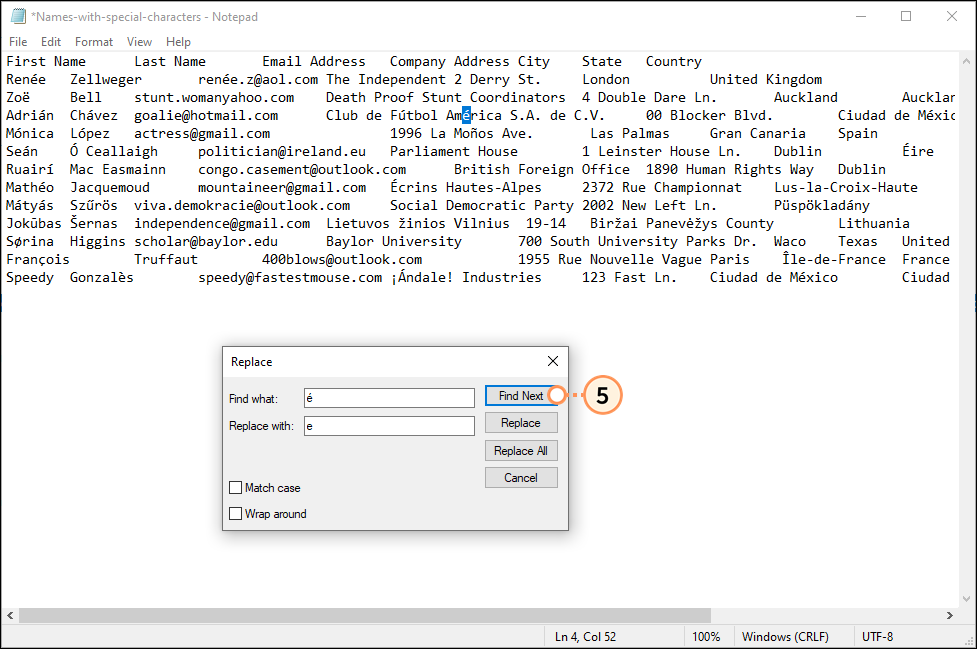977x649 pixels.
Task: Click the word Truffaut
Action: click(166, 259)
